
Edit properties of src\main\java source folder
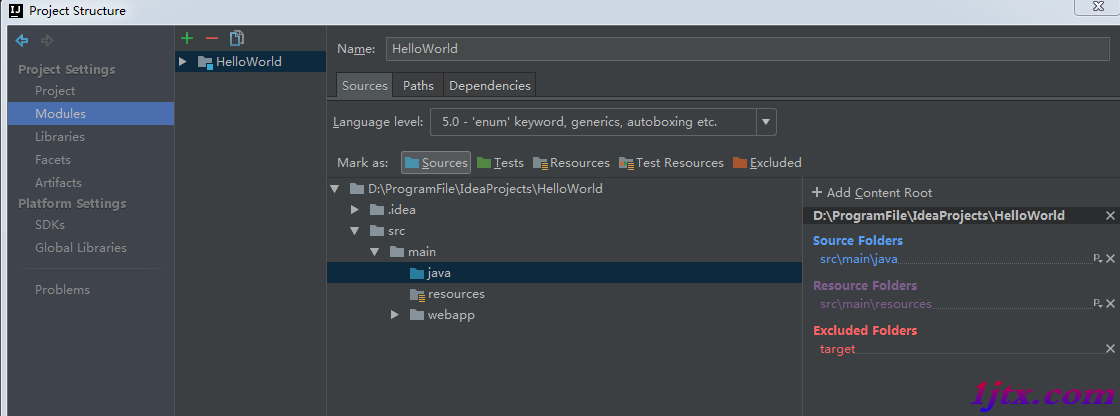(1098, 259)
